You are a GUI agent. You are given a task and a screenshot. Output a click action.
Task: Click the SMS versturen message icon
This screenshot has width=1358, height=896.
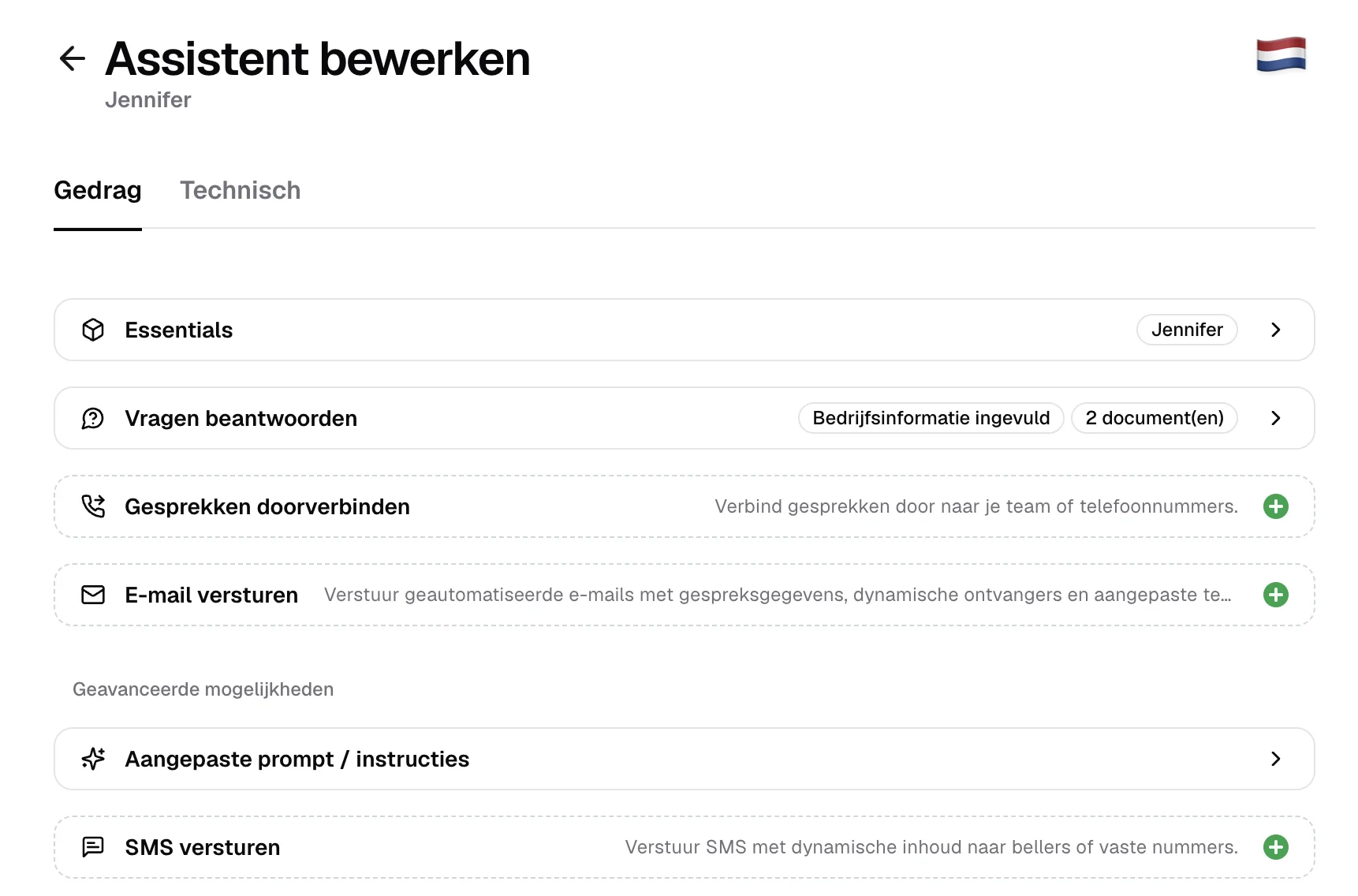tap(93, 847)
